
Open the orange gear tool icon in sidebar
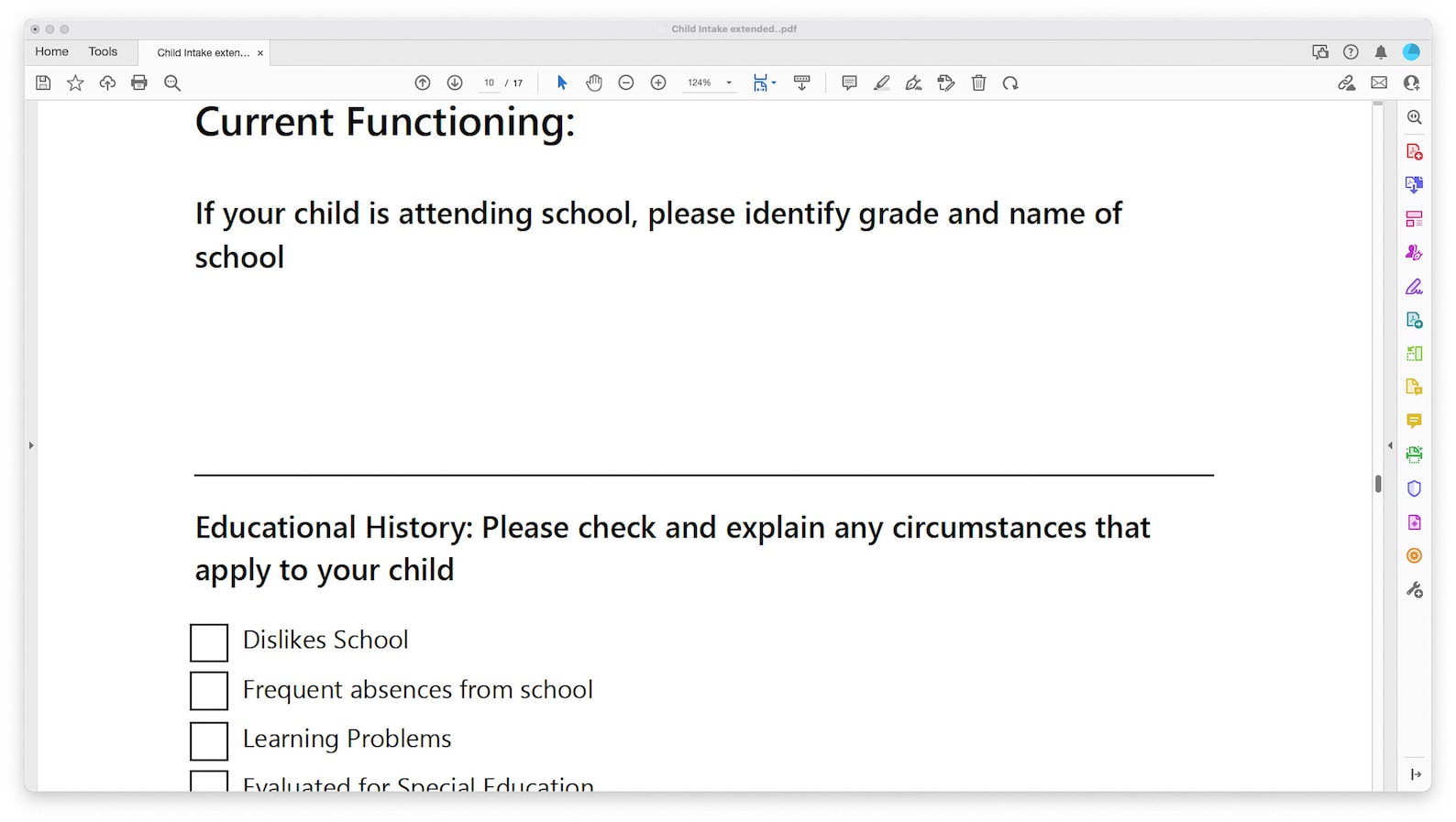pos(1415,556)
